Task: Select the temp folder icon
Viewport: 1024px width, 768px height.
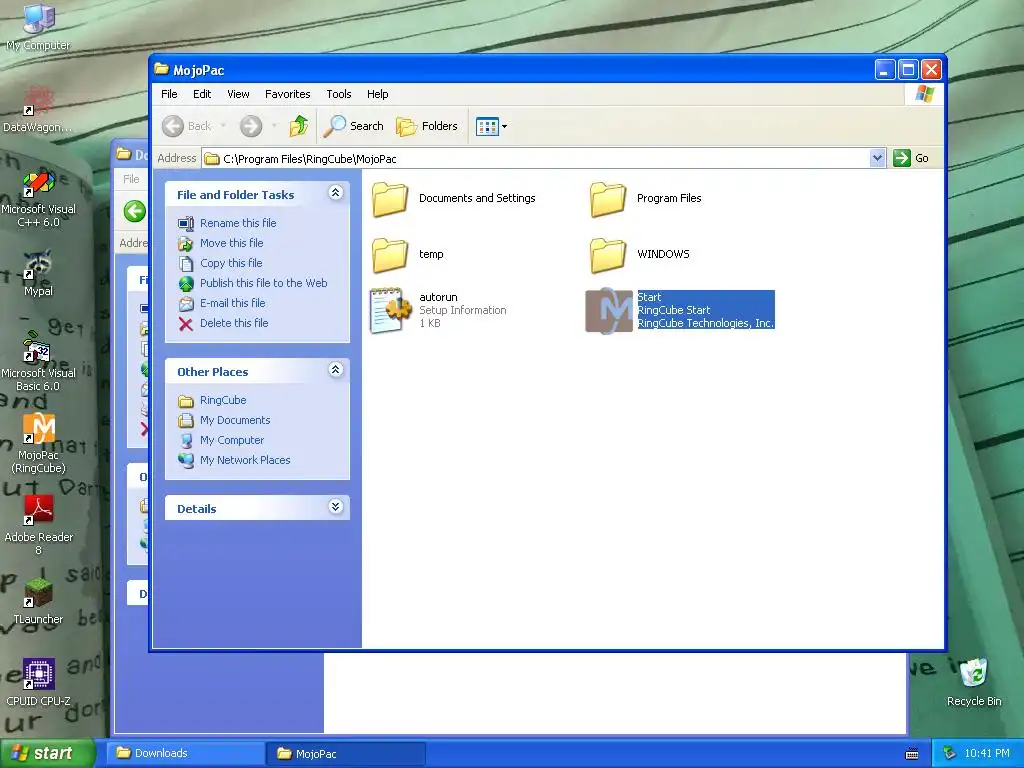Action: 390,255
